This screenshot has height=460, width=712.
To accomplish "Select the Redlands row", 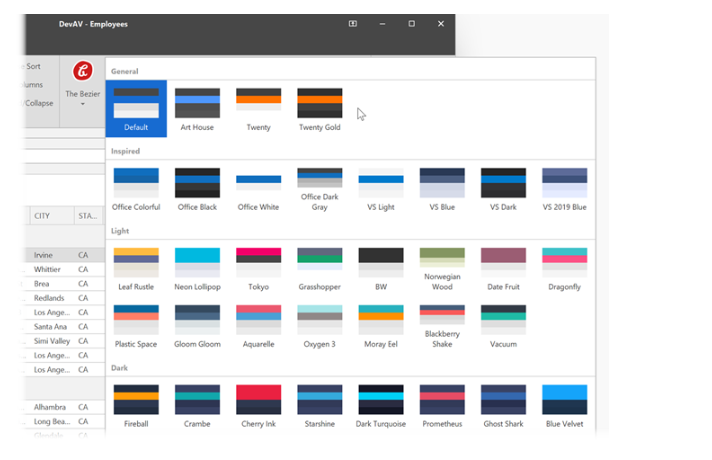I will pos(64,298).
